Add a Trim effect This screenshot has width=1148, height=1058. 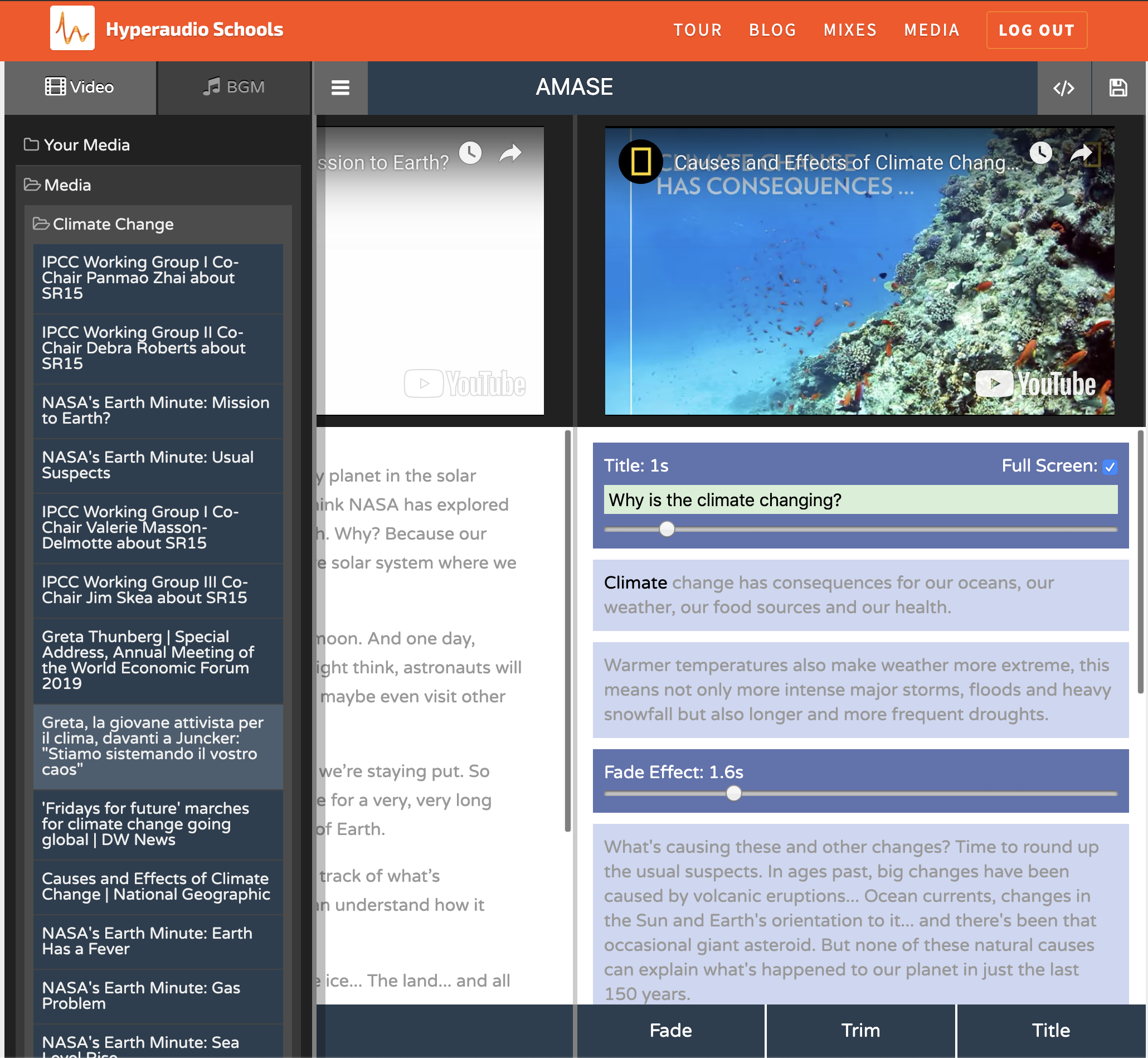pos(860,1031)
